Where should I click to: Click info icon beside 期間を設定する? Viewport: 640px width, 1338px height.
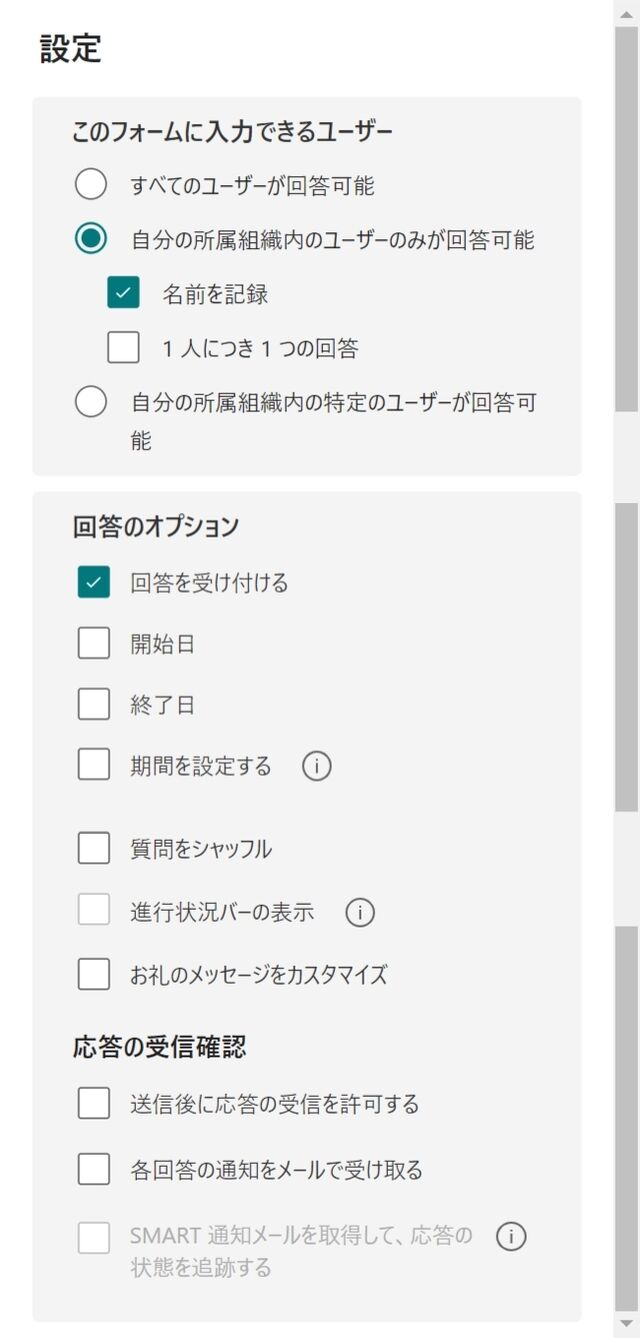click(316, 766)
